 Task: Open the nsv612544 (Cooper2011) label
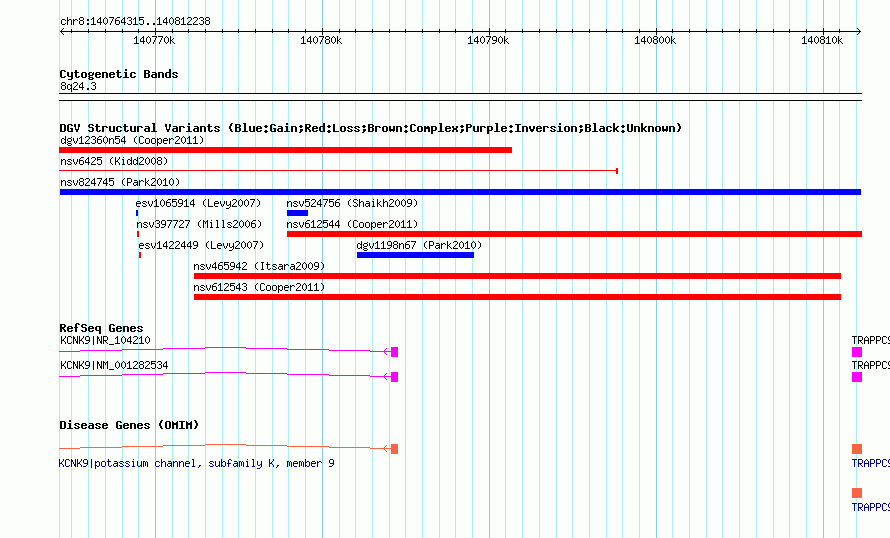click(352, 224)
